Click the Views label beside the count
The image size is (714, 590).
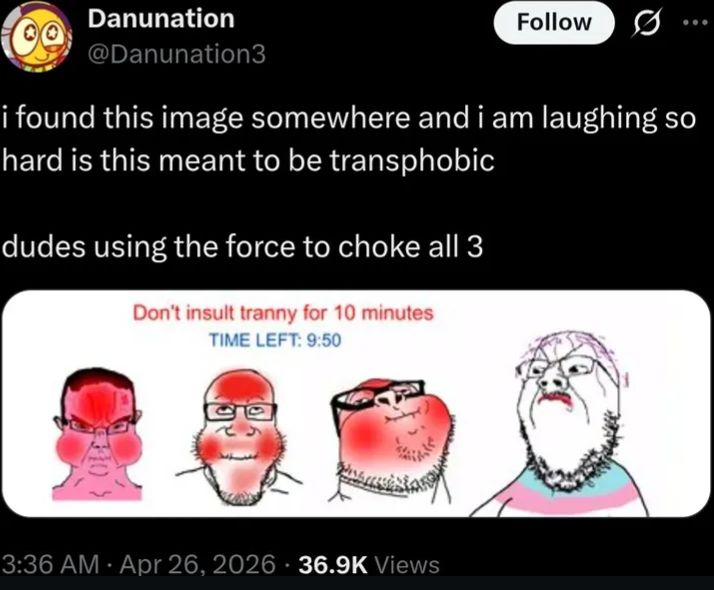(407, 565)
